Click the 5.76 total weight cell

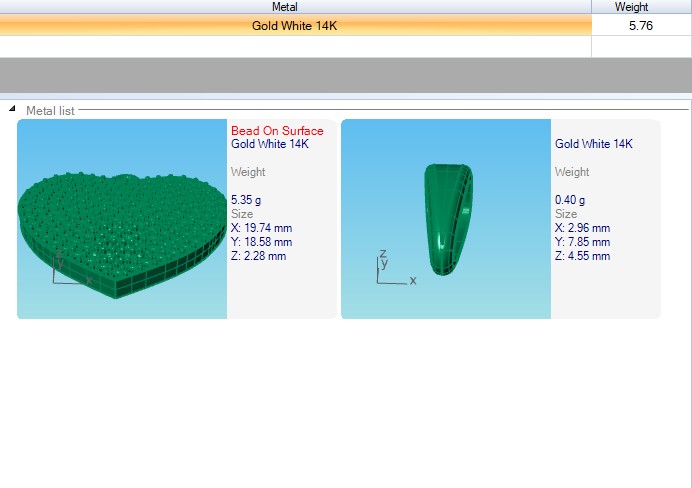tap(641, 25)
